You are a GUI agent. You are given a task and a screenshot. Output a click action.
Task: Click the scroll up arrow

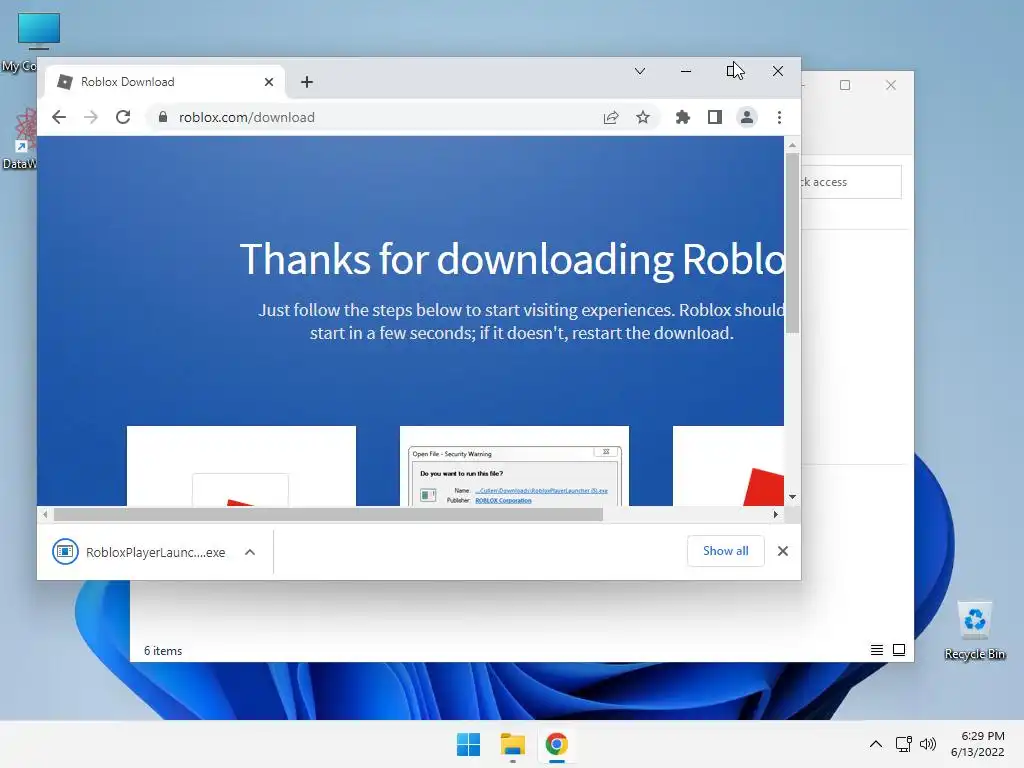point(792,145)
